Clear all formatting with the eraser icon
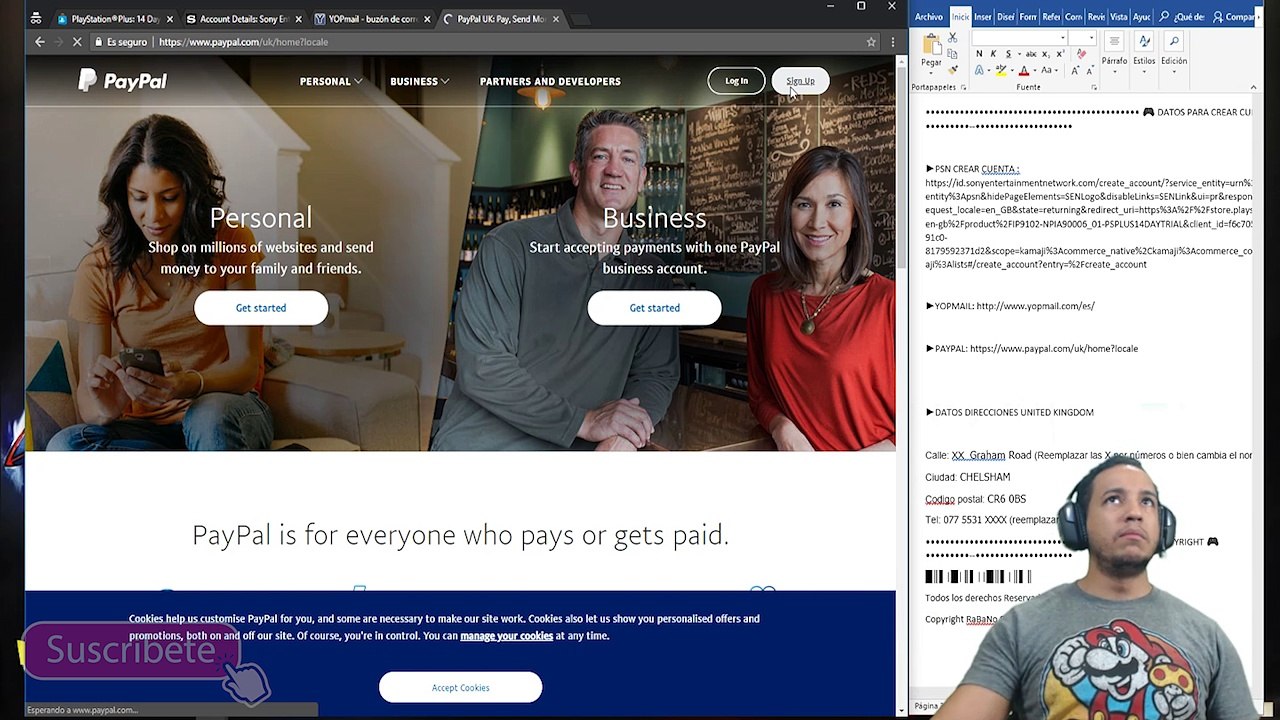The width and height of the screenshot is (1280, 720). pos(1081,54)
